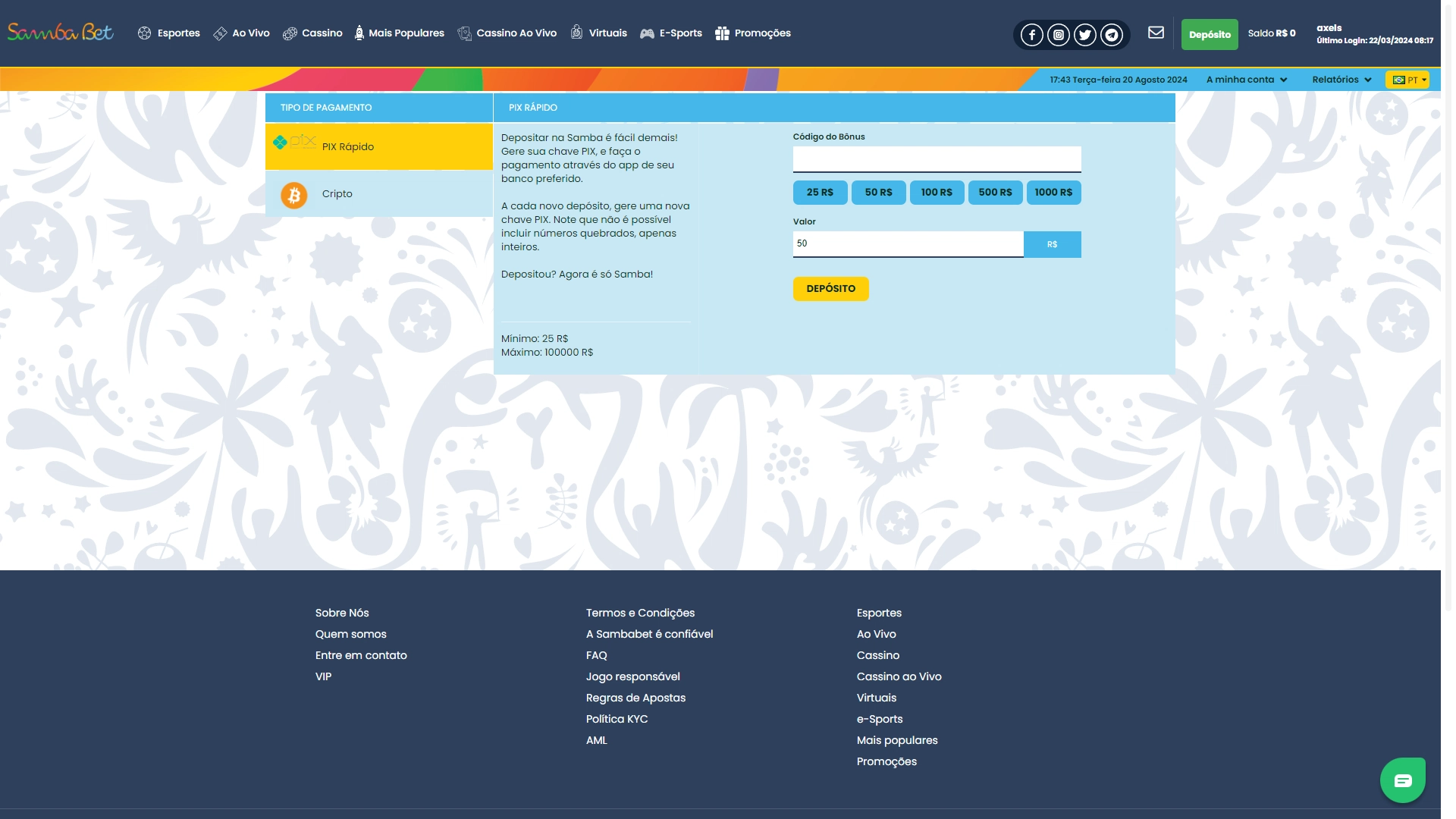Open the Facebook social link
The width and height of the screenshot is (1456, 819).
coord(1031,35)
